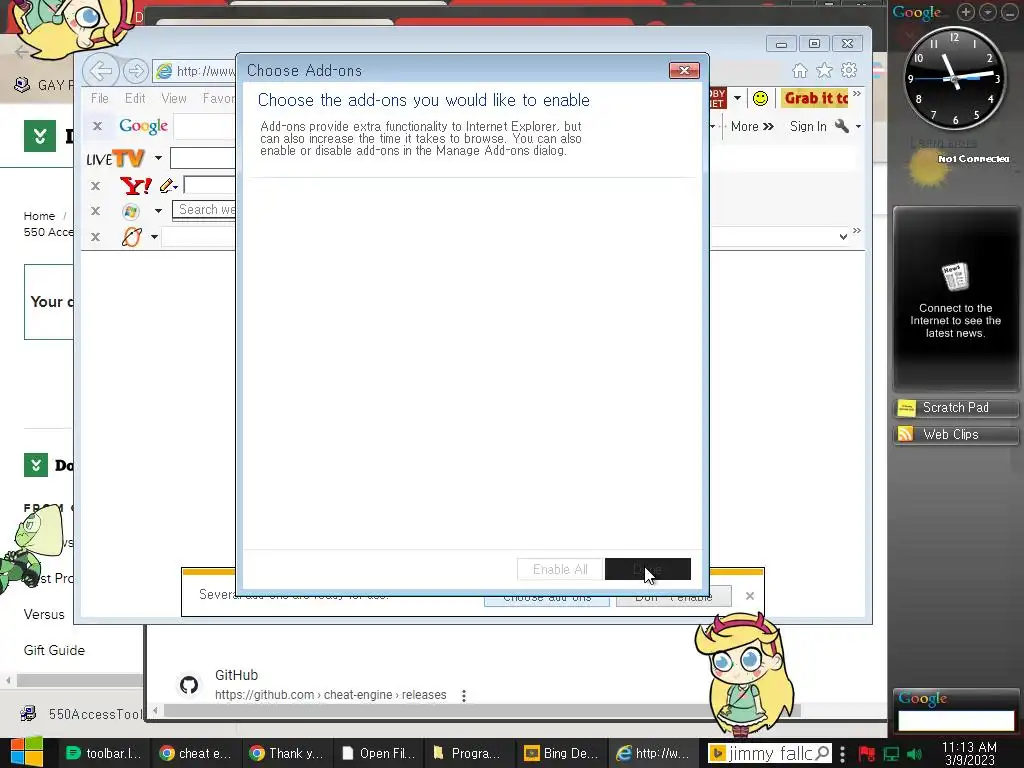Click the Enable All button
This screenshot has height=768, width=1024.
[560, 569]
